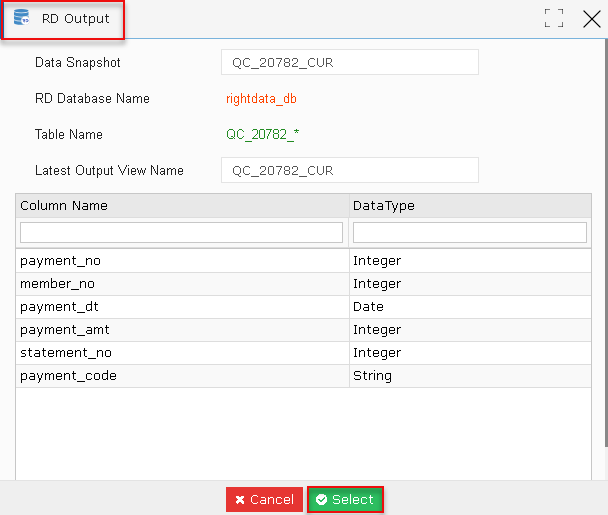608x515 pixels.
Task: Click the RD Output database icon
Action: pyautogui.click(x=21, y=18)
